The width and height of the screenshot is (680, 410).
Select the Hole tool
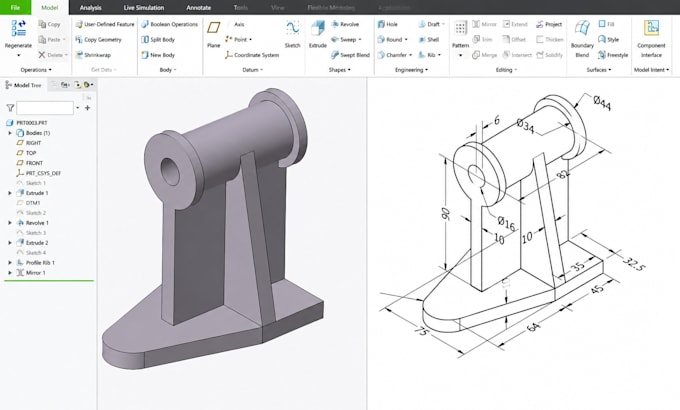[387, 24]
